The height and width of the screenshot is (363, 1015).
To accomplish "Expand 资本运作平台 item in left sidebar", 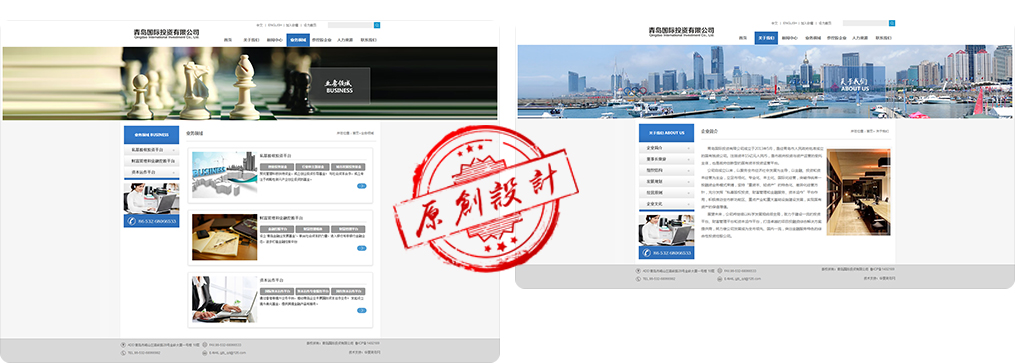I will click(x=151, y=173).
